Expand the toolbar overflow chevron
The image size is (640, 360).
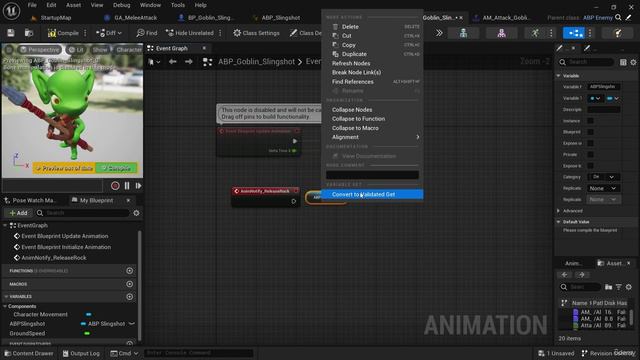click(439, 33)
